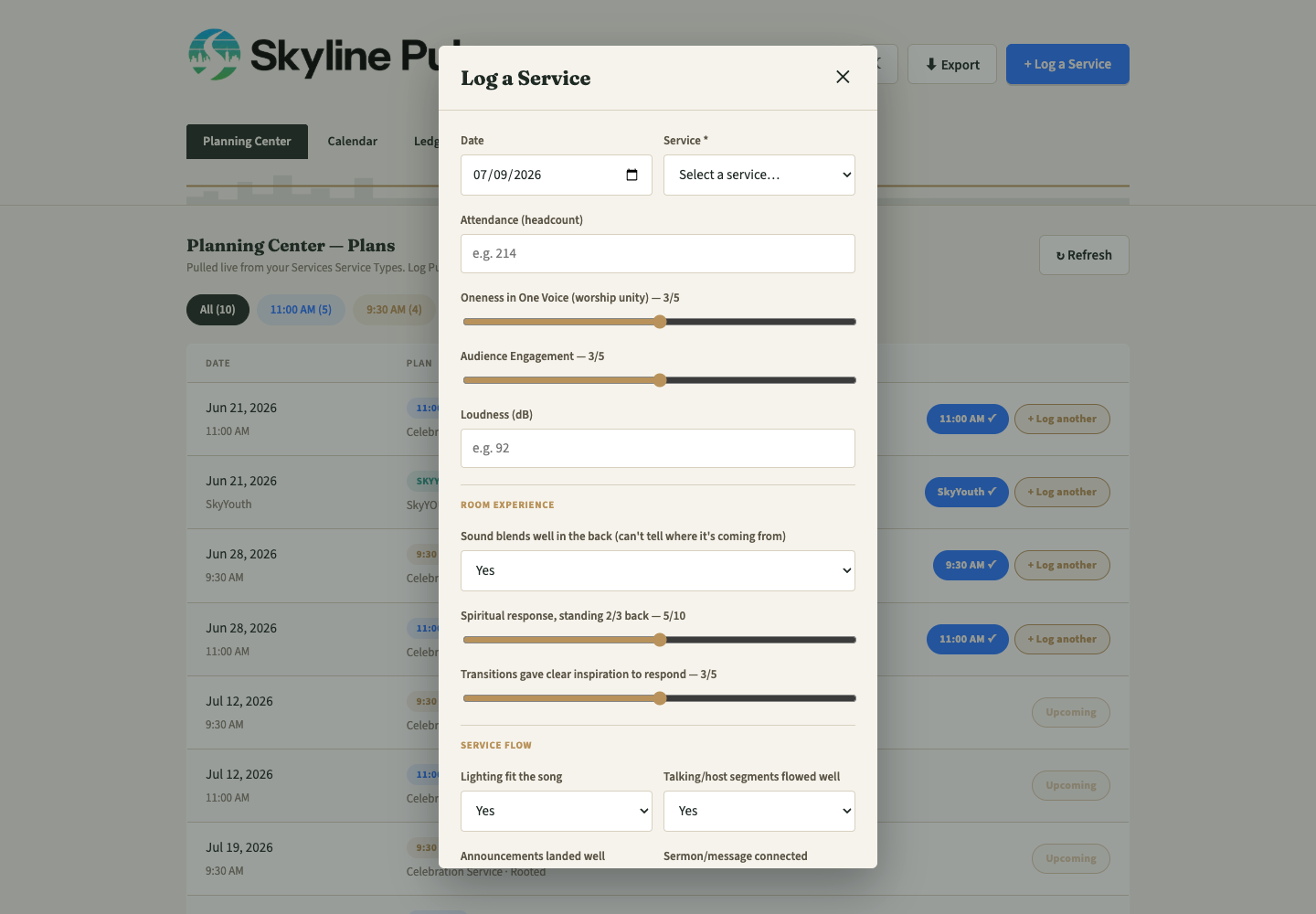Viewport: 1316px width, 914px height.
Task: Click Upcoming badge for Jul 12 9:30 AM
Action: pyautogui.click(x=1071, y=712)
